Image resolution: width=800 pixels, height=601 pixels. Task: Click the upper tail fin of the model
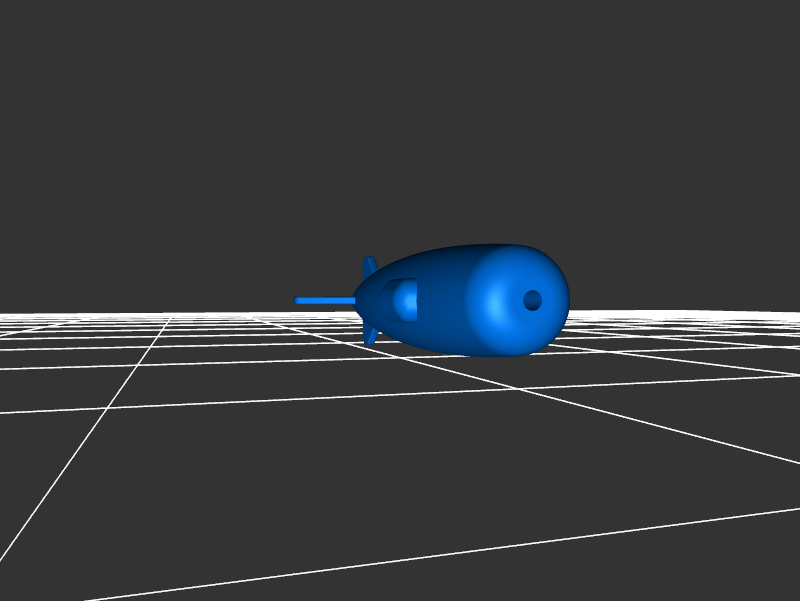[x=370, y=267]
